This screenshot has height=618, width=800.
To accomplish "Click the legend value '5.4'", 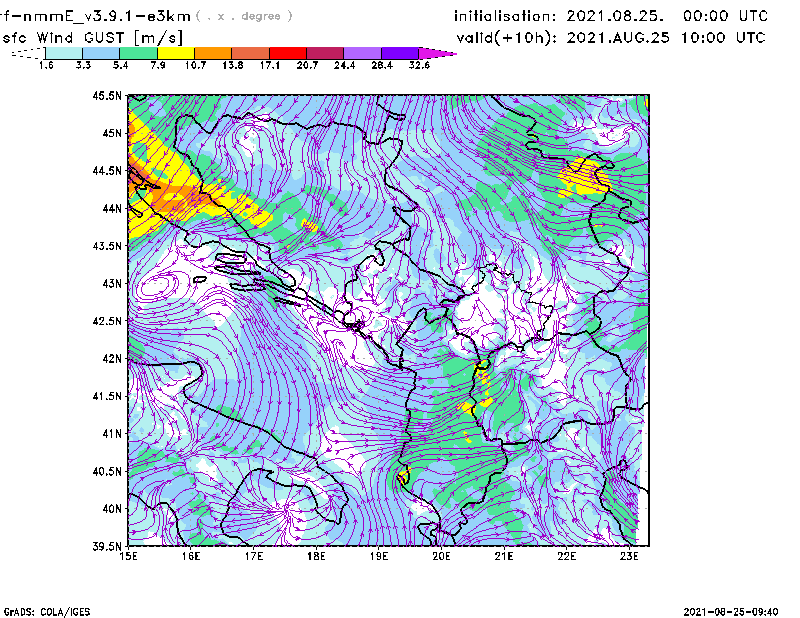I will point(120,65).
